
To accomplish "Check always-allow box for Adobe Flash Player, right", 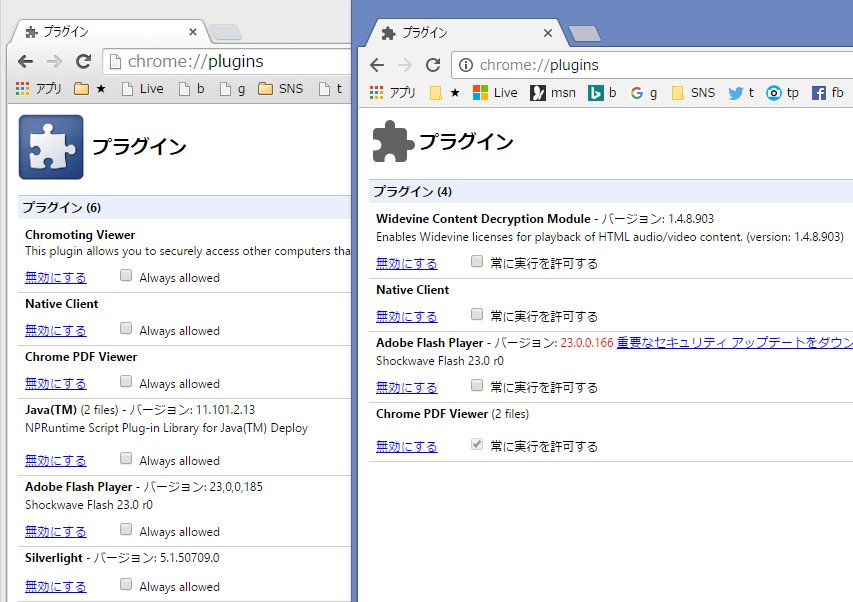I will pos(477,386).
